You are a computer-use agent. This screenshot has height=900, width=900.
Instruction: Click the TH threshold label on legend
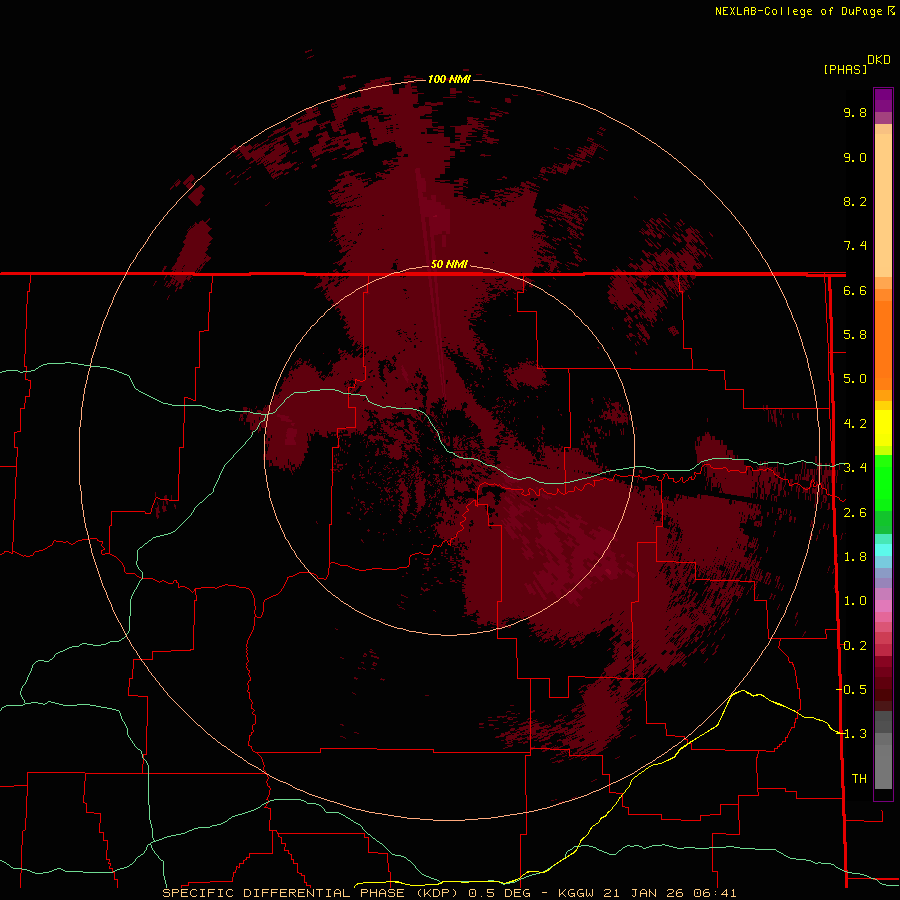tap(859, 779)
